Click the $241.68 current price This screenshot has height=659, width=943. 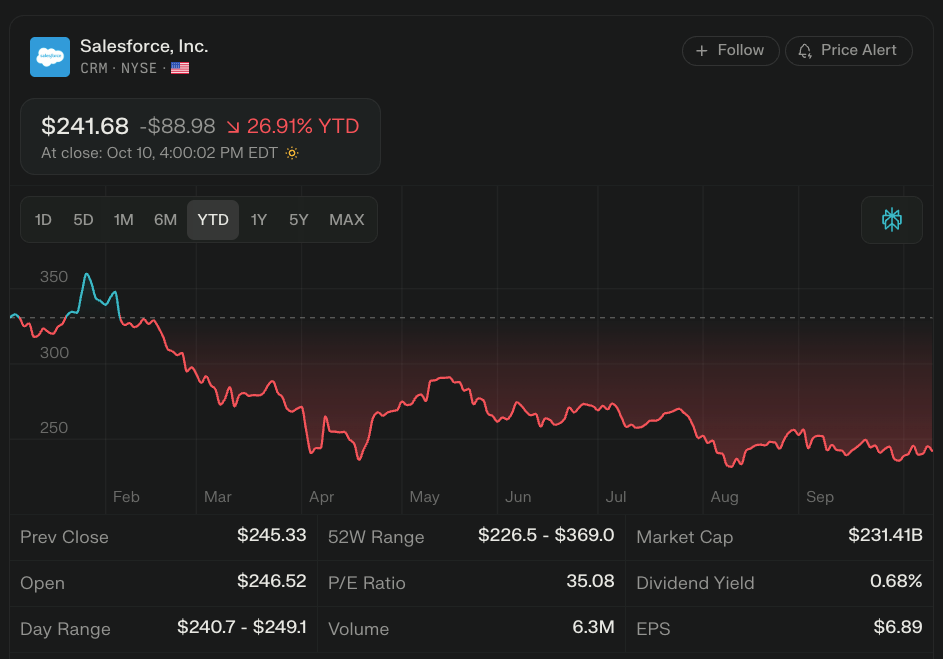click(85, 127)
